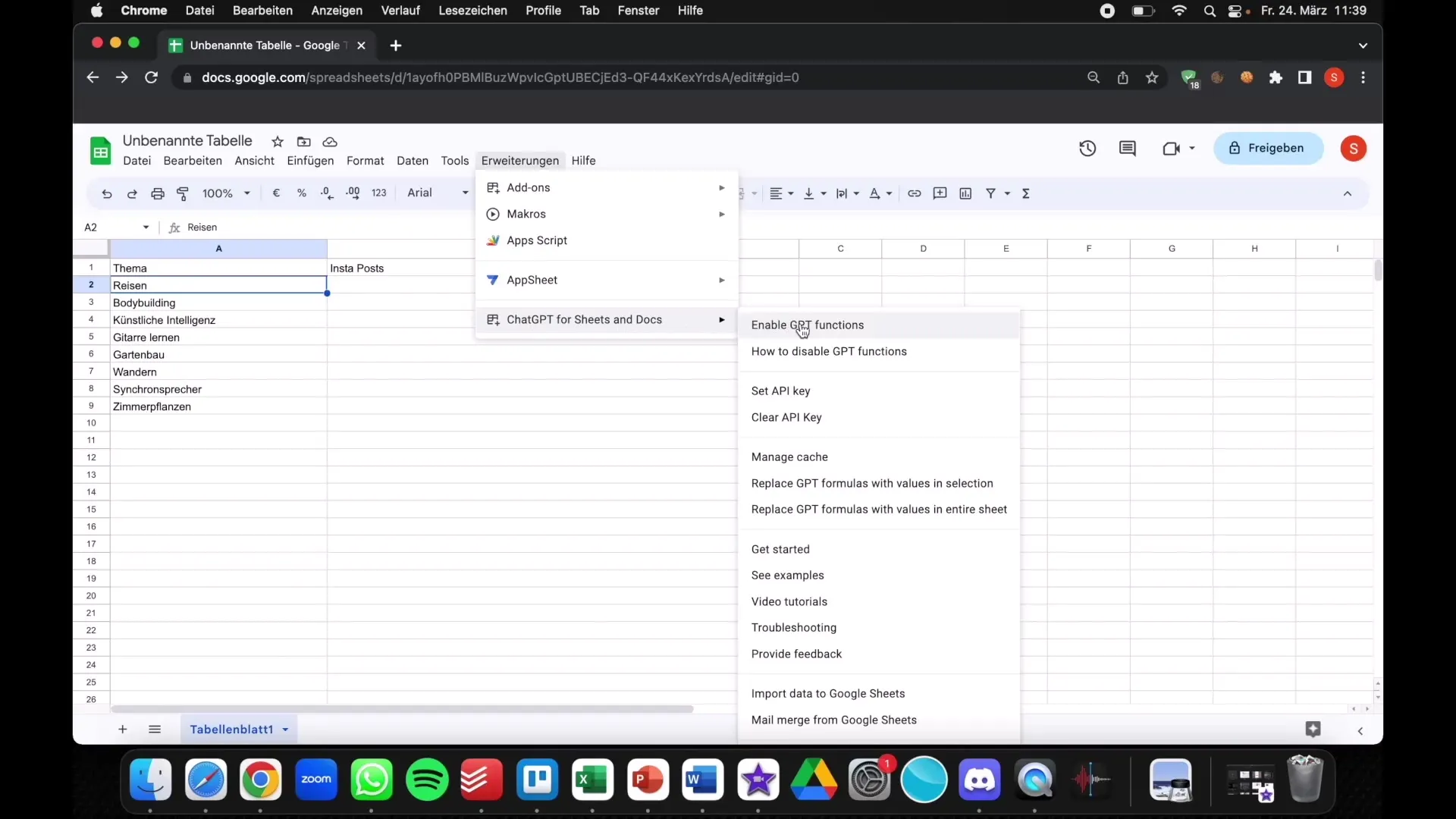The image size is (1456, 819).
Task: Select the Insta Posts header cell
Action: coord(401,268)
